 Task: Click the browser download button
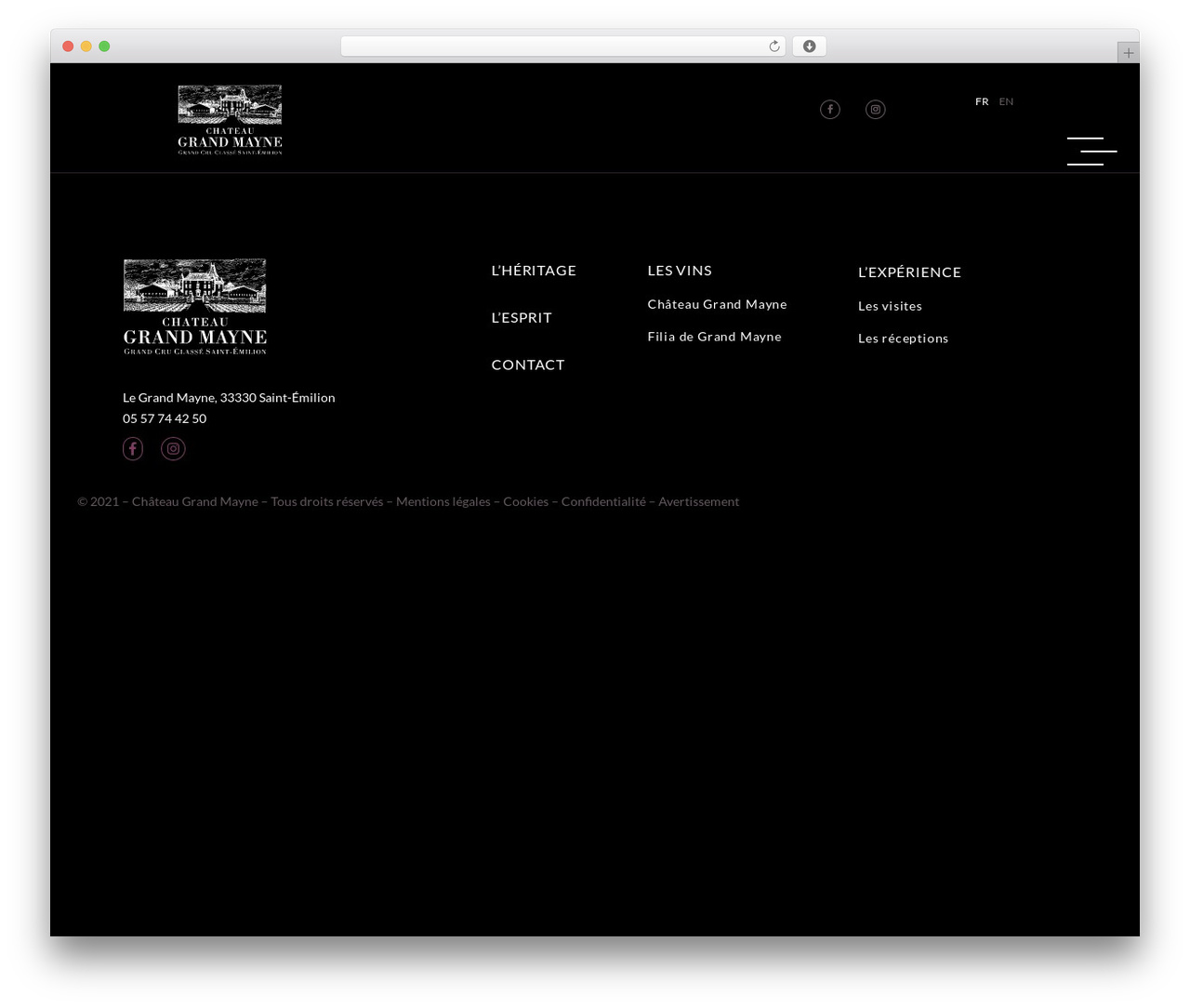tap(809, 46)
